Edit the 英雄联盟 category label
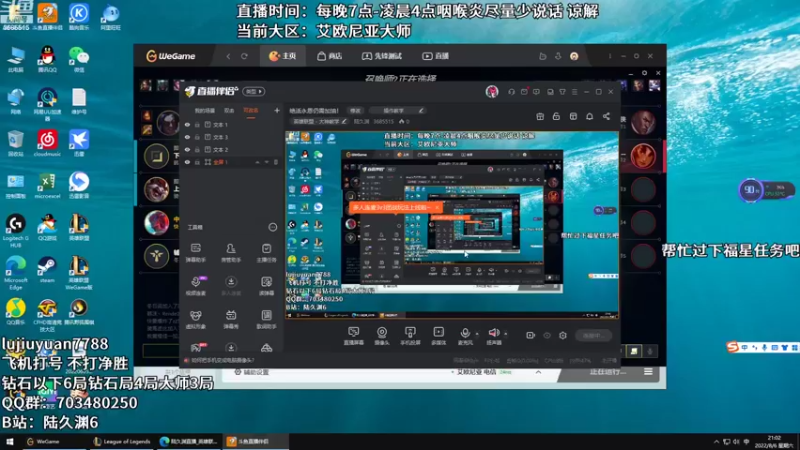The height and width of the screenshot is (450, 800). 319,121
